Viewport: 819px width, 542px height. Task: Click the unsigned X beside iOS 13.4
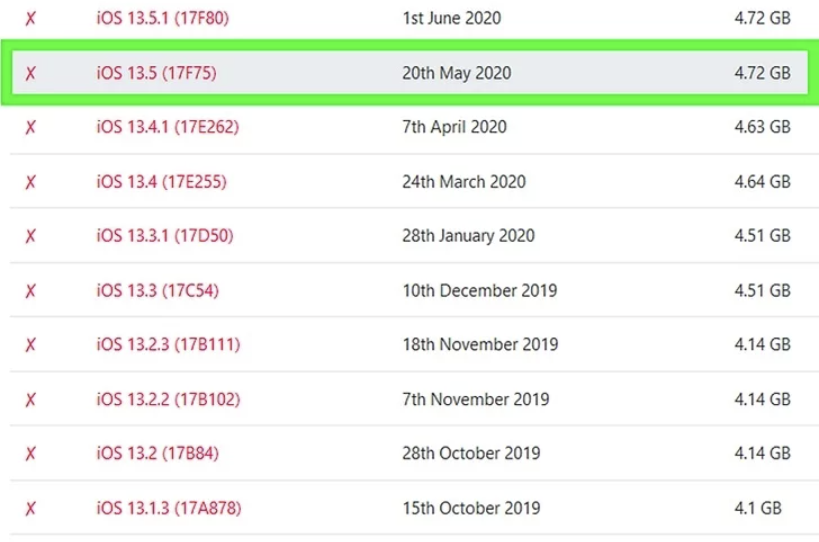31,182
